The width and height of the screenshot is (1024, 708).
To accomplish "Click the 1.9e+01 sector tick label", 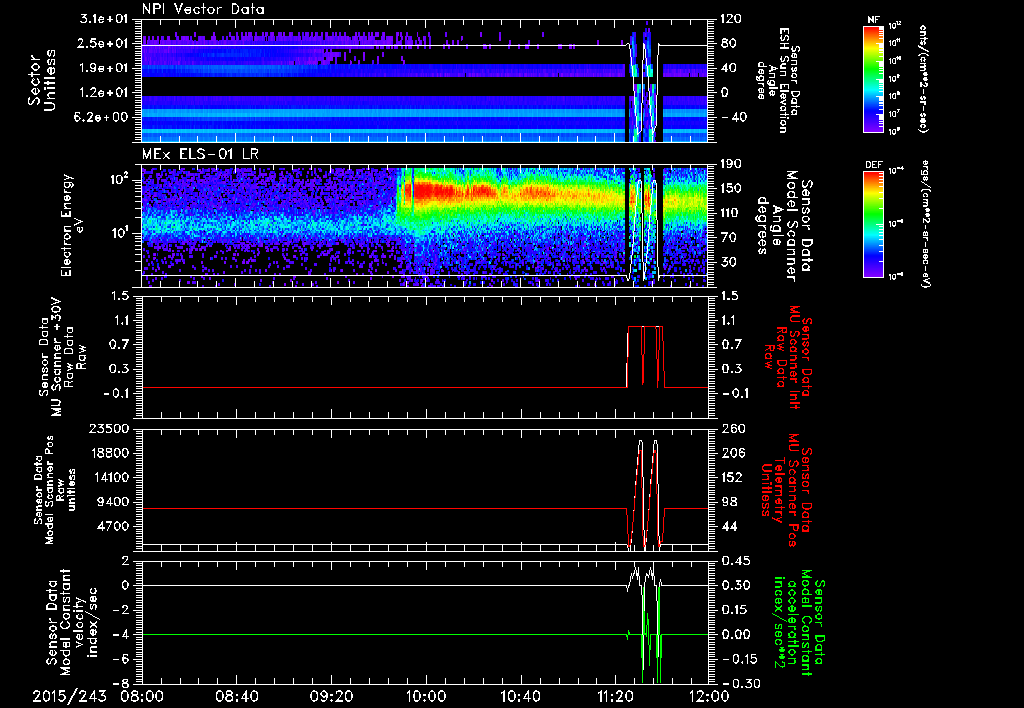I will [x=106, y=68].
